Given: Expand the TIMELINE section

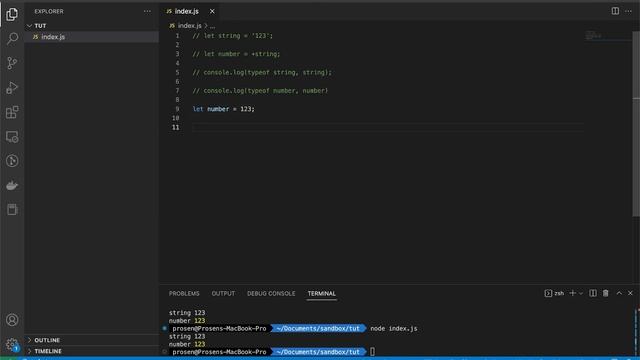Looking at the screenshot, I should click(92, 351).
